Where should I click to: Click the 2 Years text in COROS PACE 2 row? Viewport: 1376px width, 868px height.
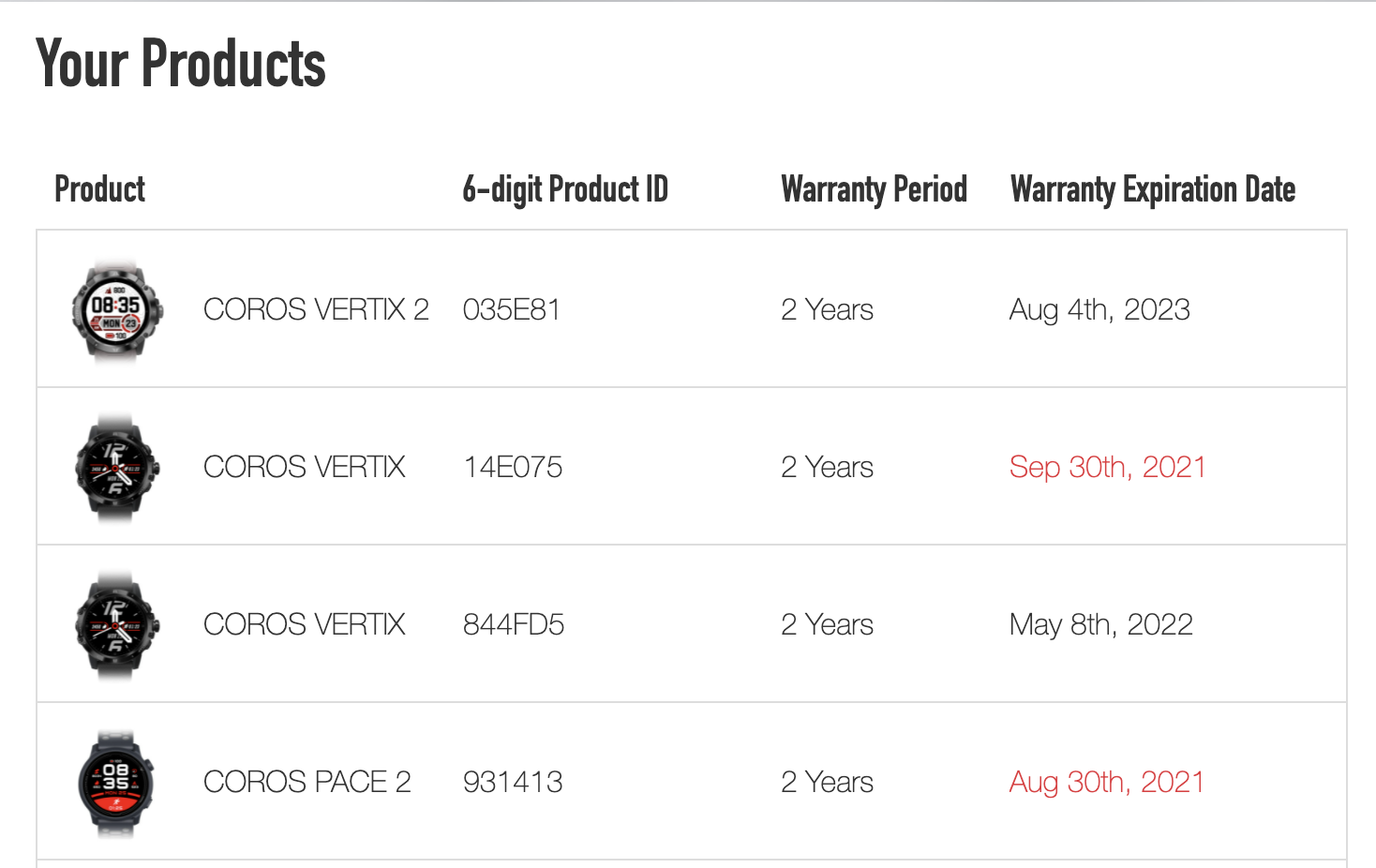click(x=827, y=782)
